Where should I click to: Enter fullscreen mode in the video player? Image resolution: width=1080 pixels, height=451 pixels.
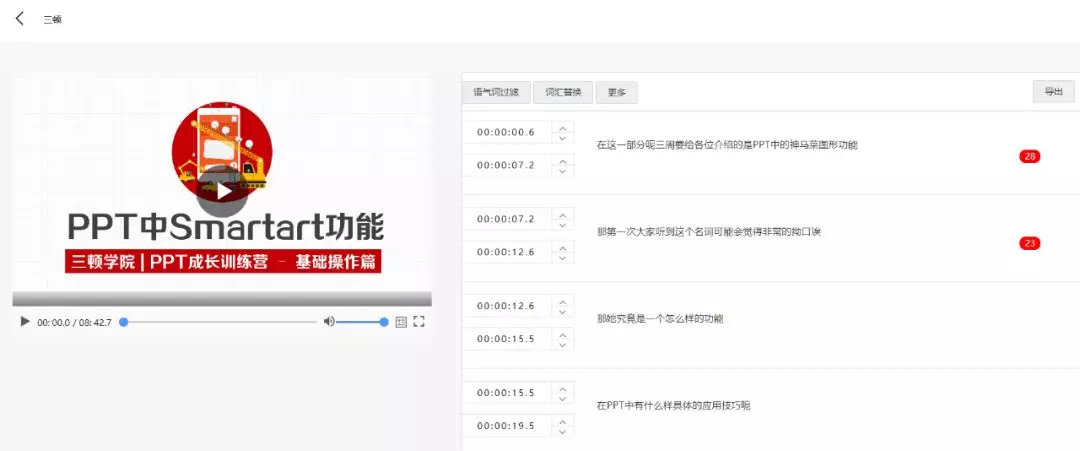coord(419,322)
